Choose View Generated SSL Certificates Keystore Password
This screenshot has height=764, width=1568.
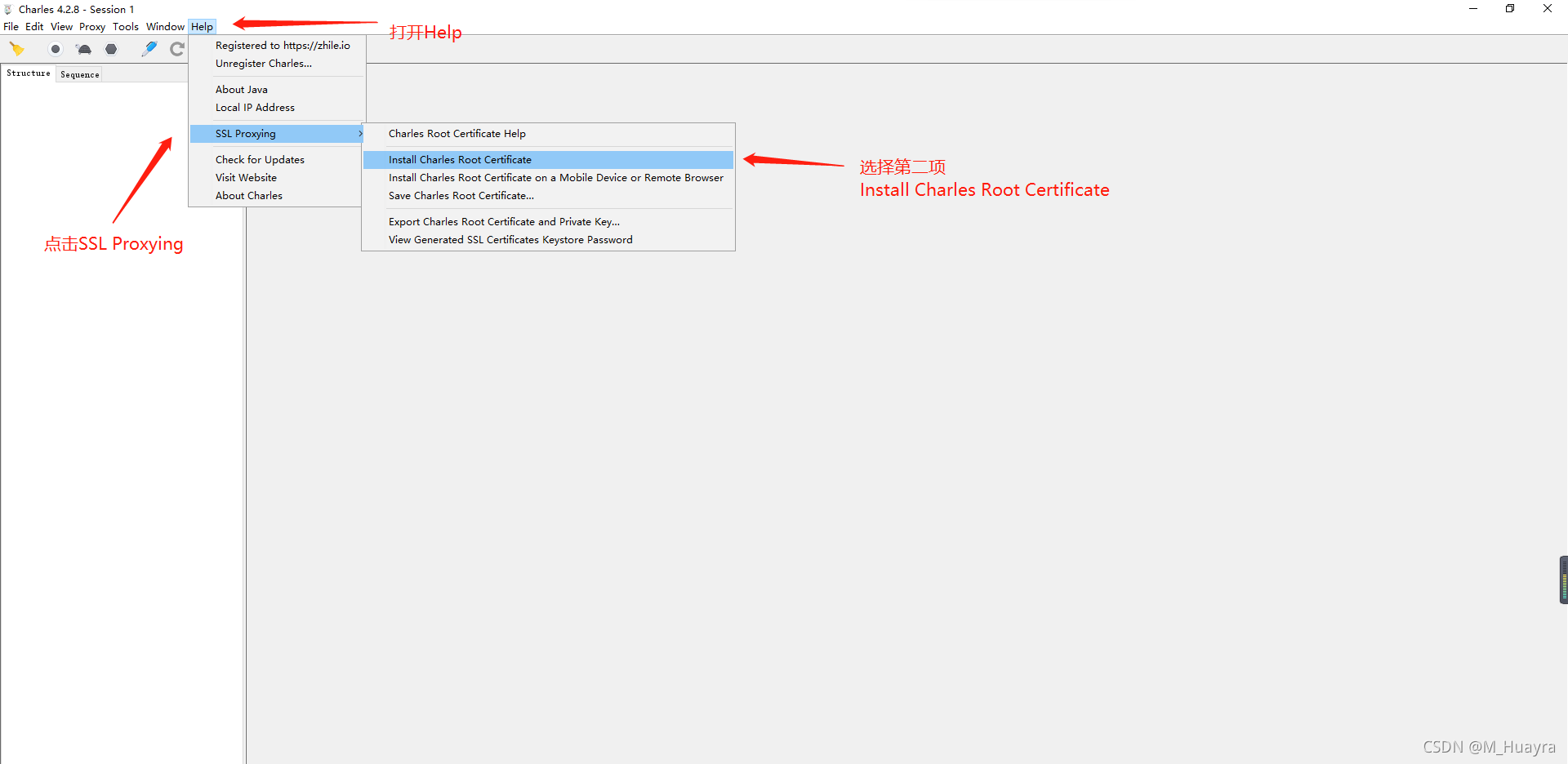point(548,240)
